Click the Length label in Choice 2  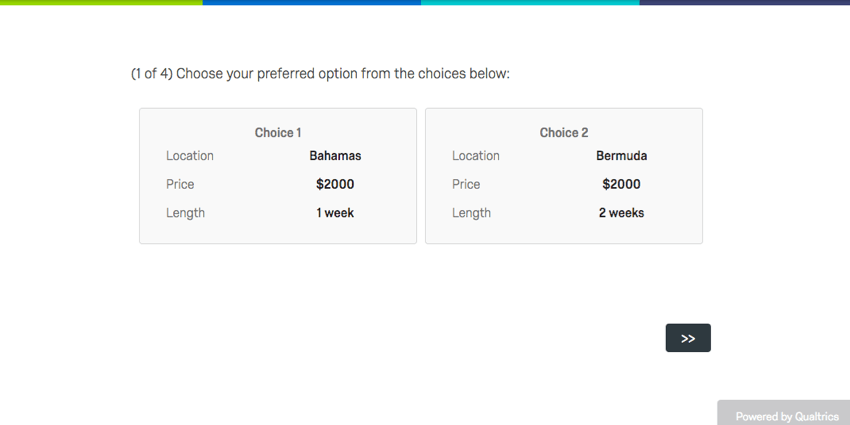click(x=471, y=213)
